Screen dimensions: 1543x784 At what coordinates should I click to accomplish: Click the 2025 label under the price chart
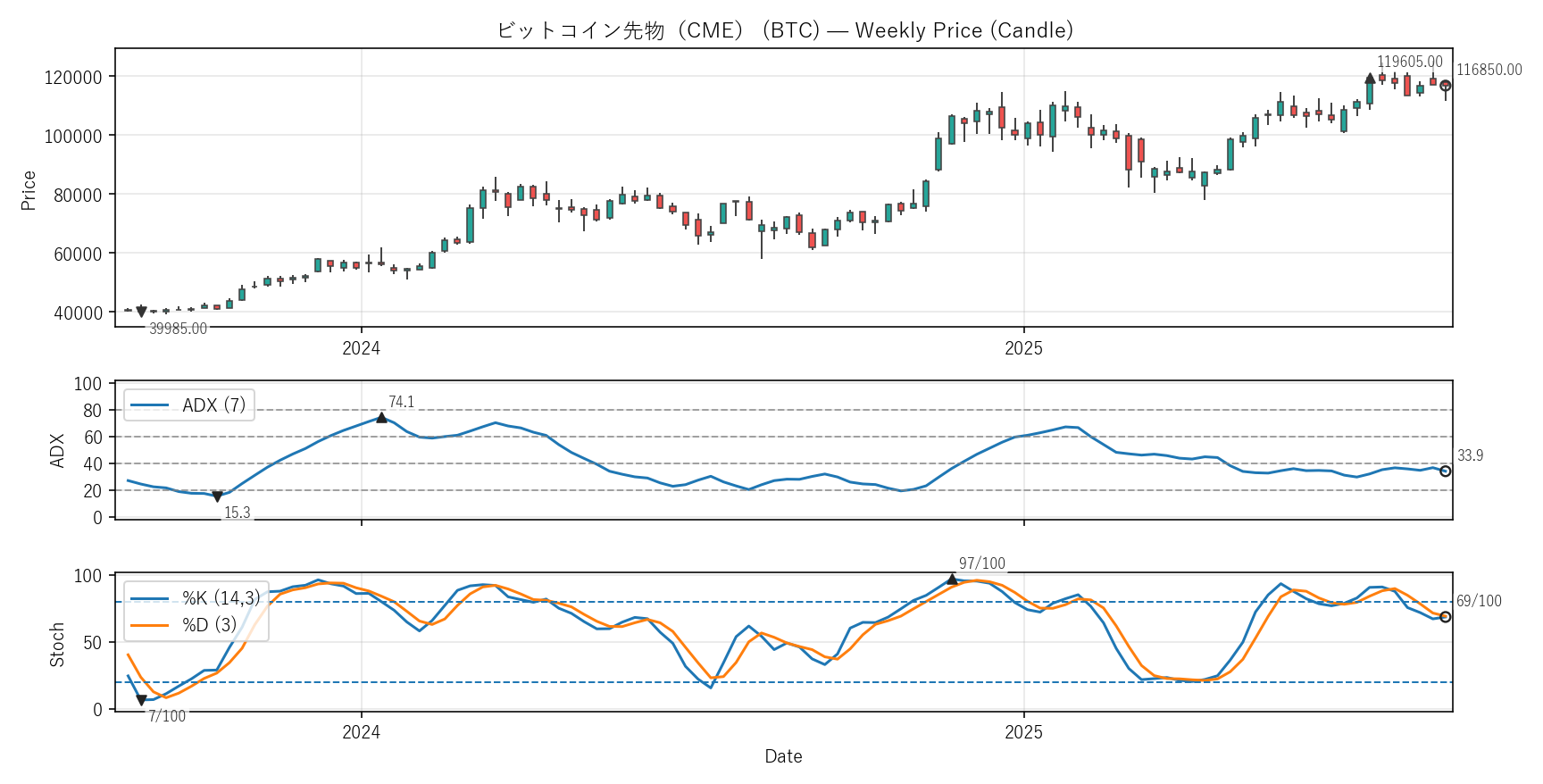[1023, 348]
